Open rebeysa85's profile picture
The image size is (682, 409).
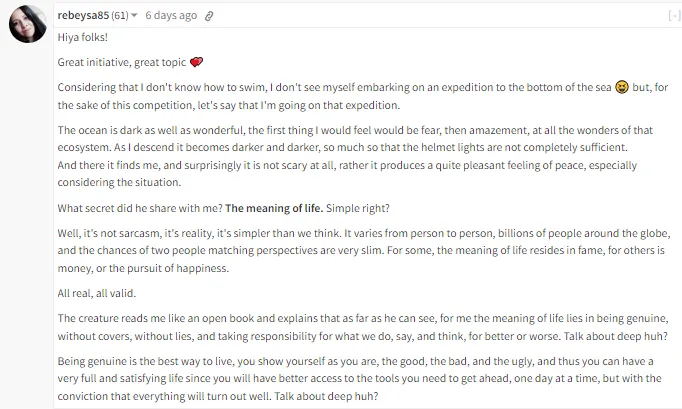point(28,24)
